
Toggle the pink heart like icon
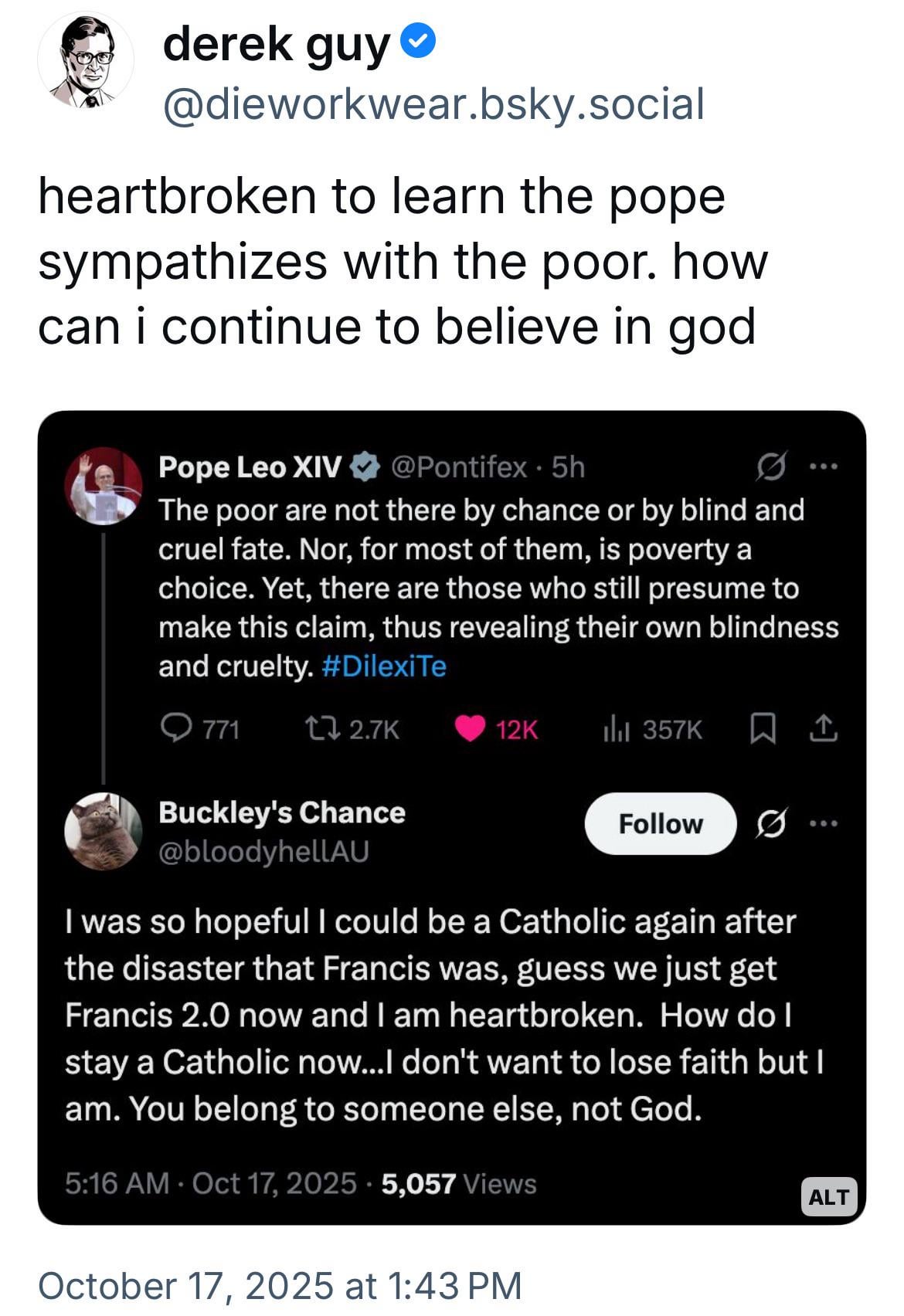tap(470, 728)
